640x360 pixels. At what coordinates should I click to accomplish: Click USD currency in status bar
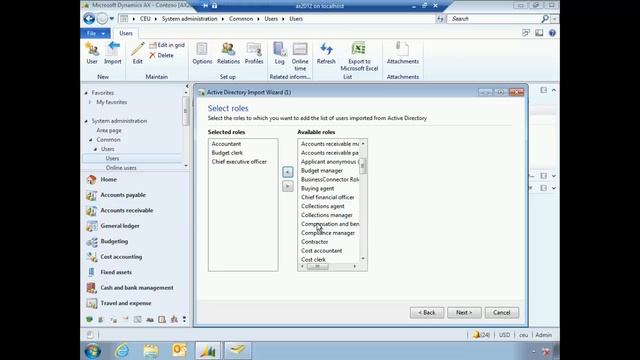coord(504,335)
